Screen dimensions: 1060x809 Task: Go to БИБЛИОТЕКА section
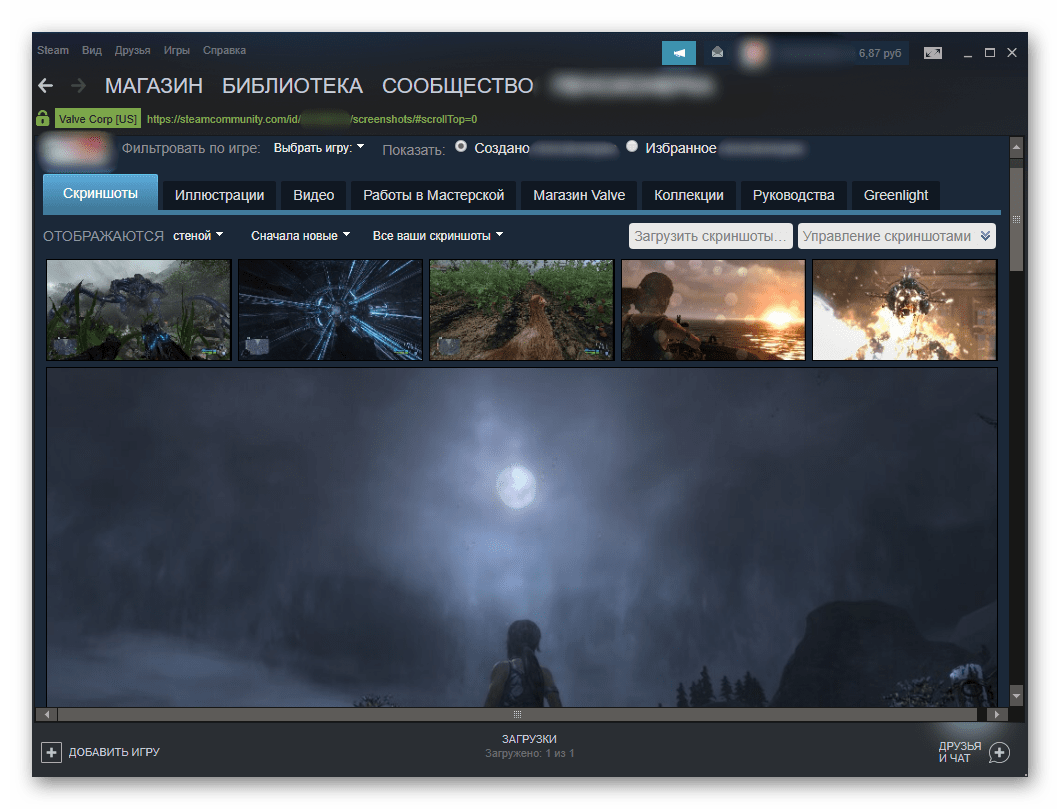[x=292, y=86]
